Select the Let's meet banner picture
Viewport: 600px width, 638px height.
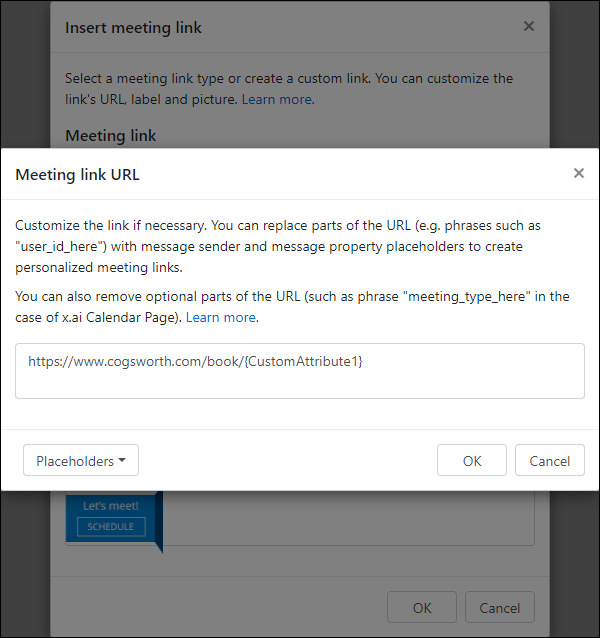pyautogui.click(x=114, y=521)
